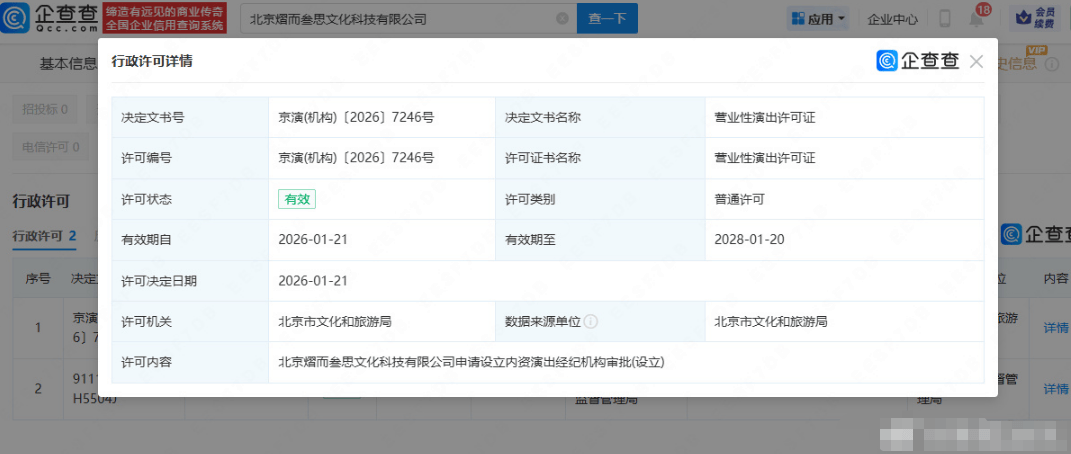Open 详情 link for row 1

pyautogui.click(x=1055, y=327)
